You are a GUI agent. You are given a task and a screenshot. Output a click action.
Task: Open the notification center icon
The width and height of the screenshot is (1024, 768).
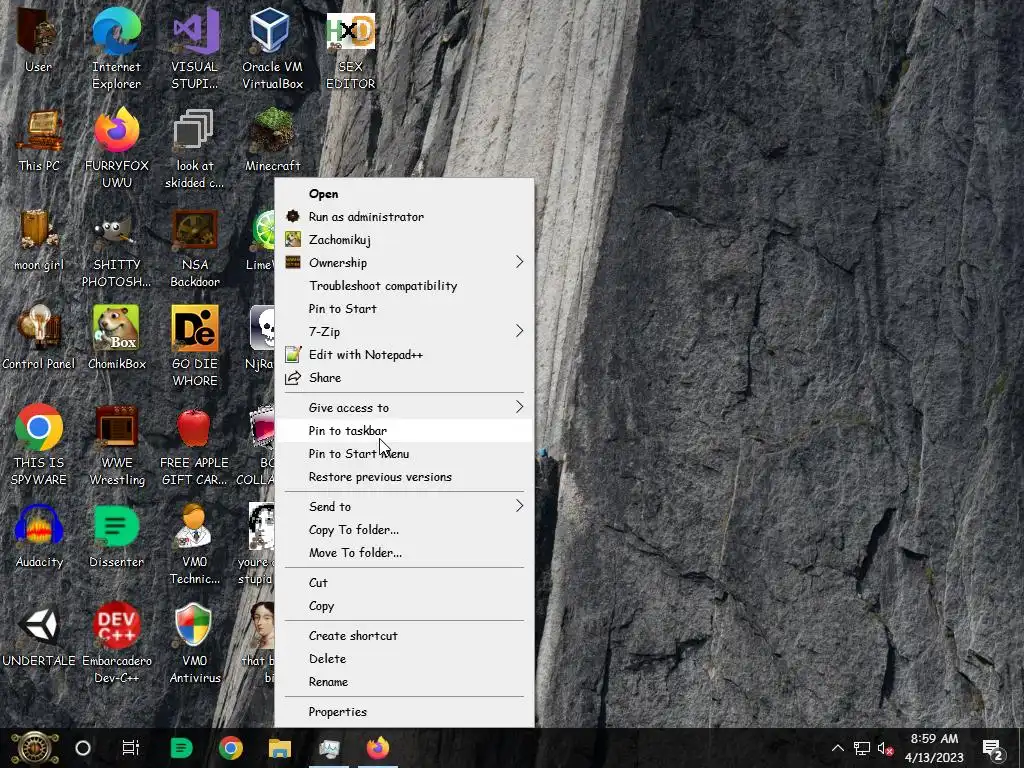(x=993, y=749)
